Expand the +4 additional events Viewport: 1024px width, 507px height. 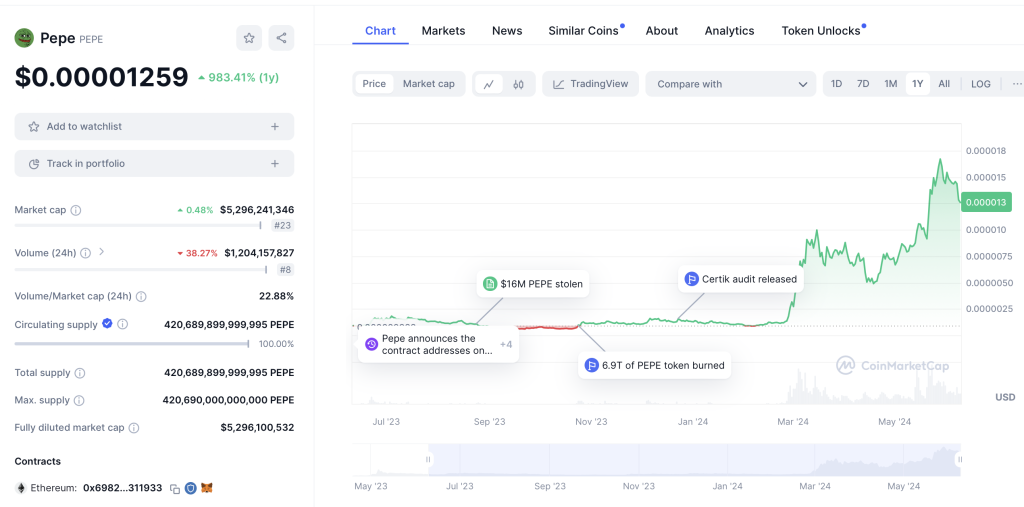pyautogui.click(x=506, y=344)
